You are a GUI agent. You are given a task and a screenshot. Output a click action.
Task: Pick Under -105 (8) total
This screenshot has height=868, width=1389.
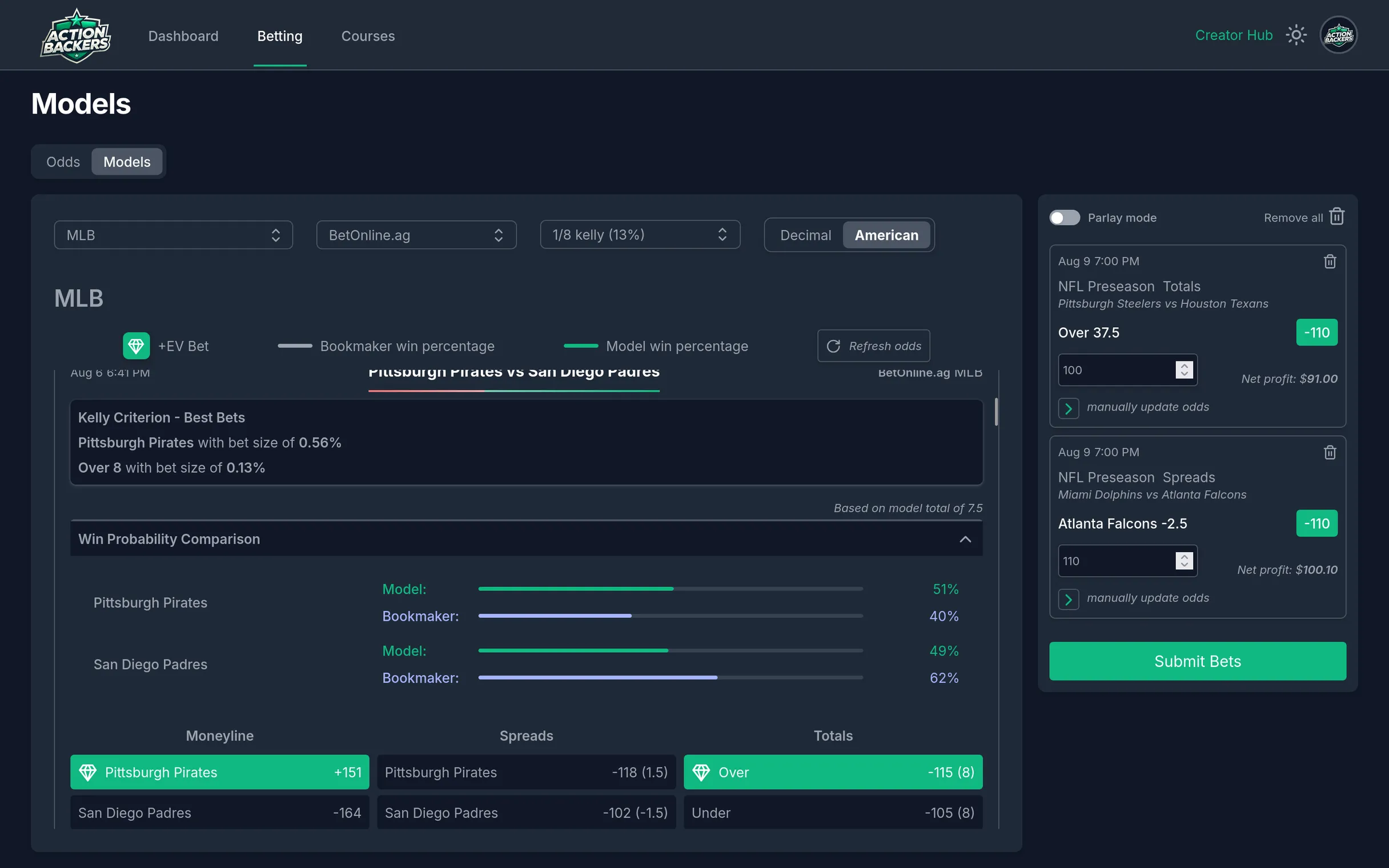pos(833,812)
